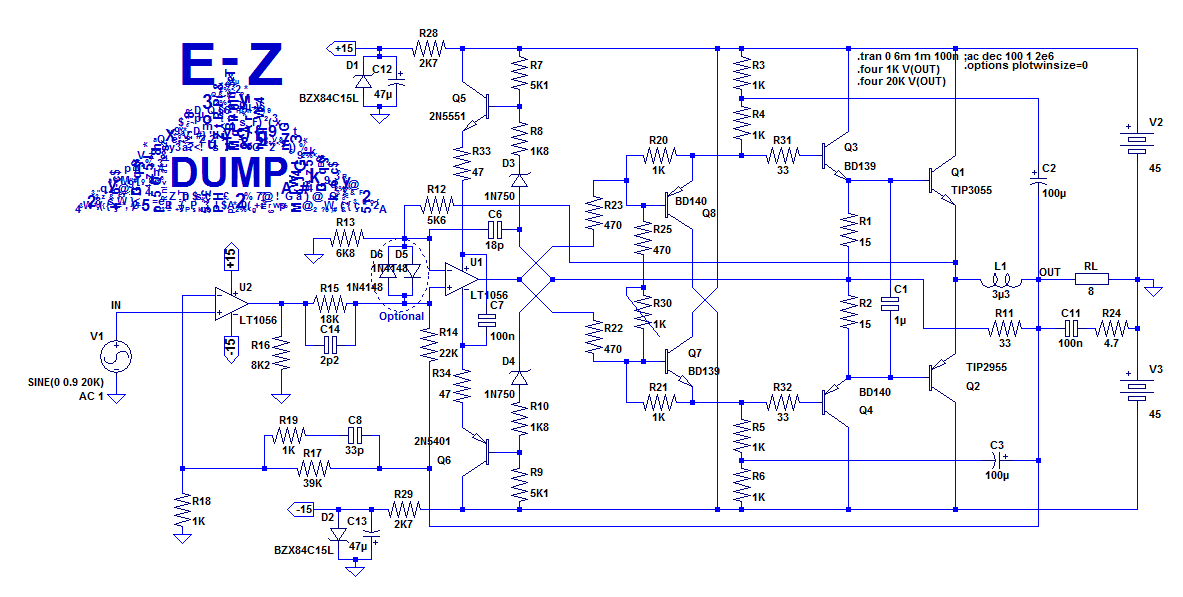Click the ground symbol below V1
The height and width of the screenshot is (597, 1183).
click(117, 397)
